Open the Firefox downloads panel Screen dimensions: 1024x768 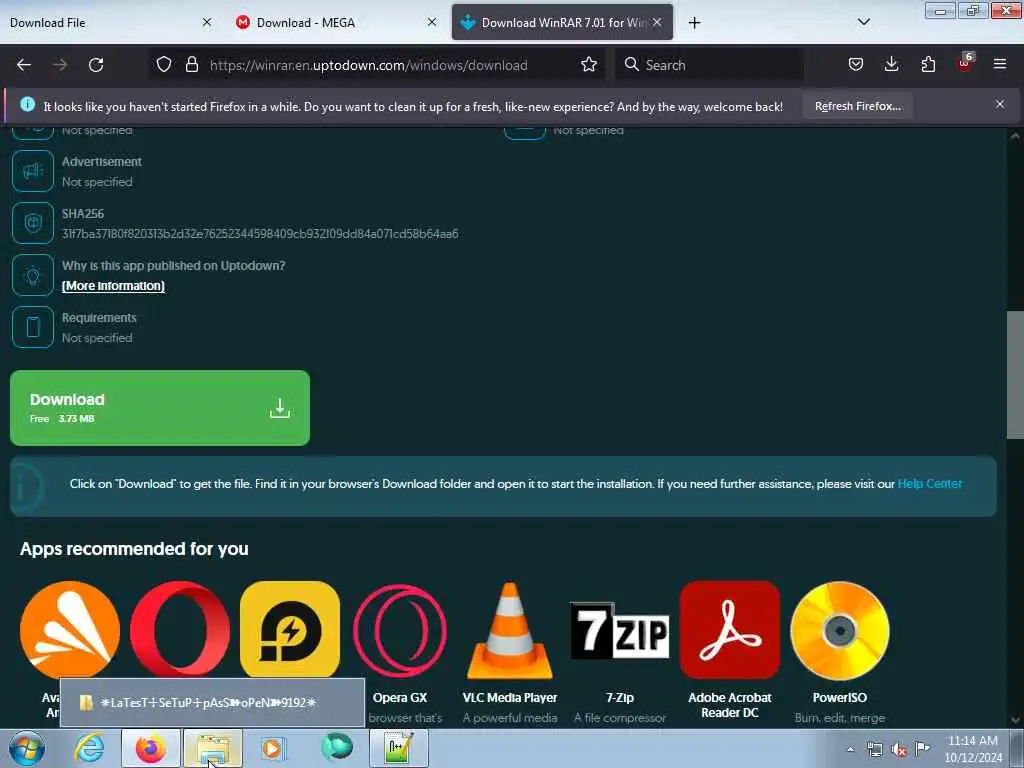click(x=891, y=64)
